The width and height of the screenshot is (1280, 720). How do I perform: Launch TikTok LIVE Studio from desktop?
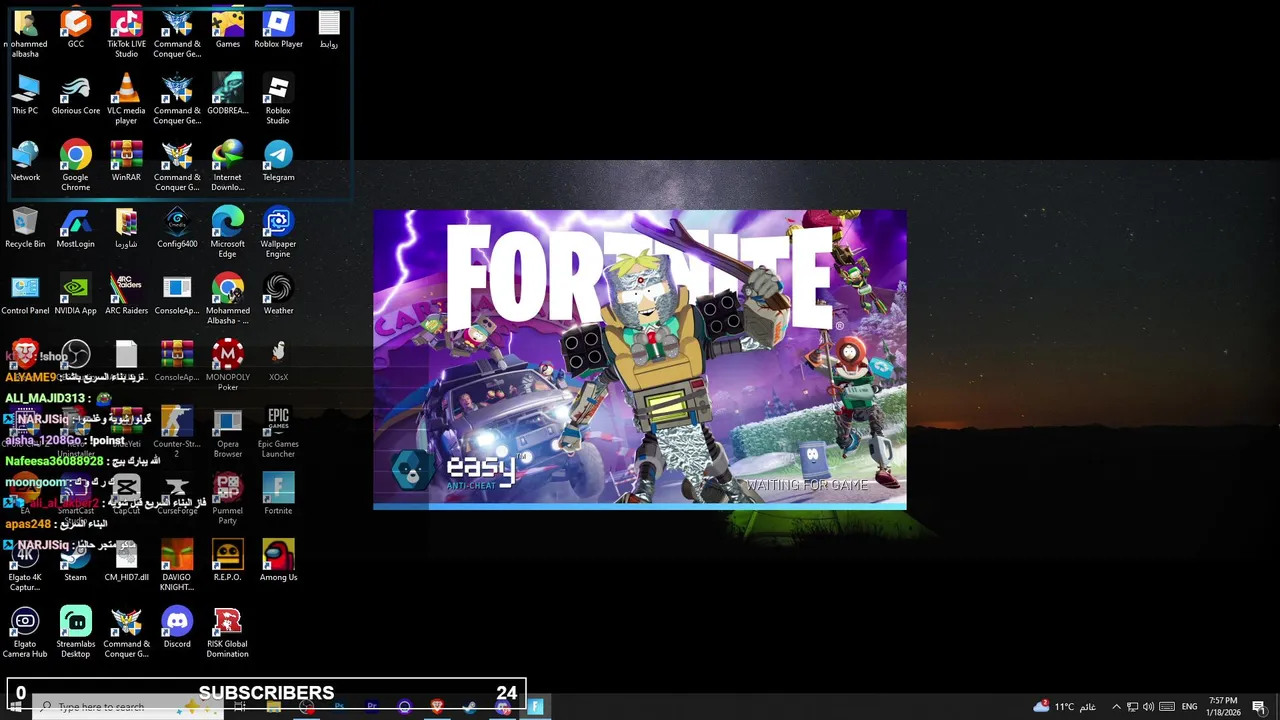[126, 33]
